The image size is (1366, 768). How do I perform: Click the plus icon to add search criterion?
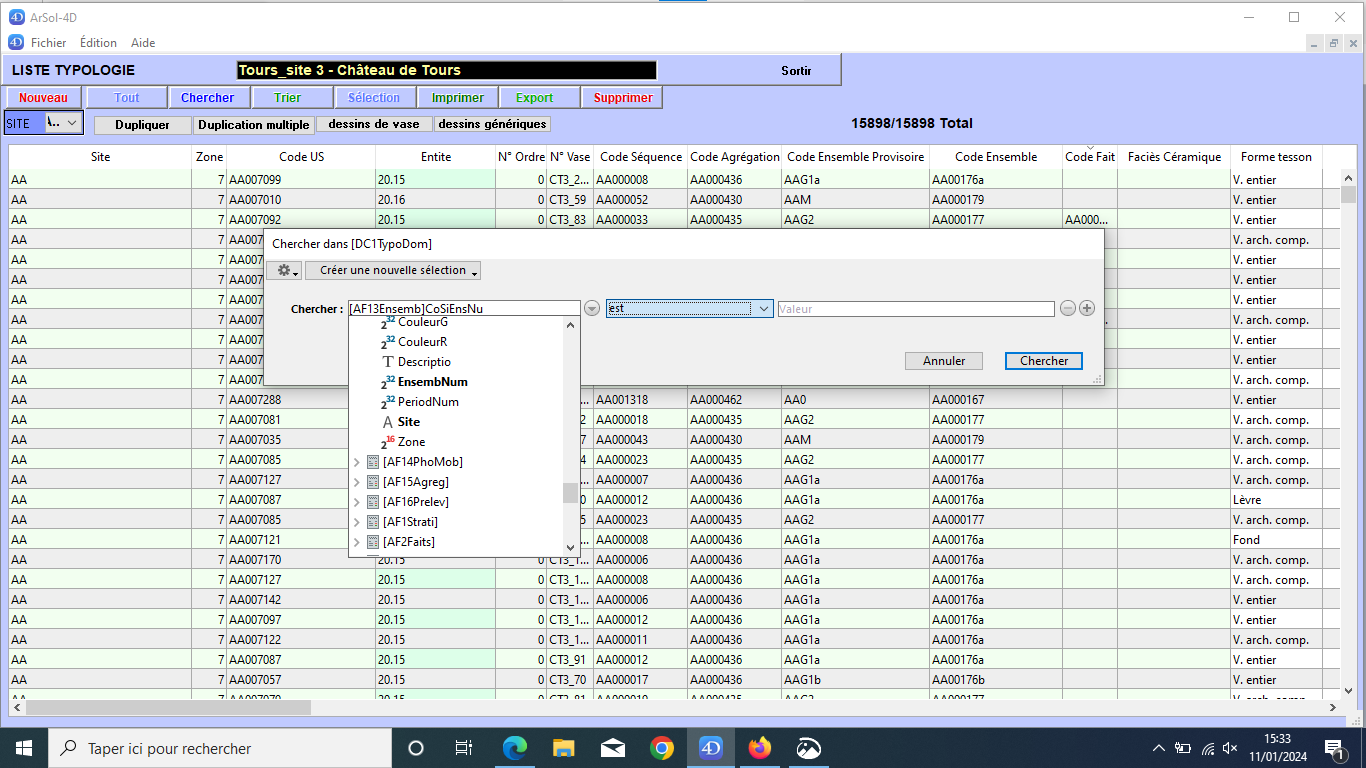pos(1087,309)
